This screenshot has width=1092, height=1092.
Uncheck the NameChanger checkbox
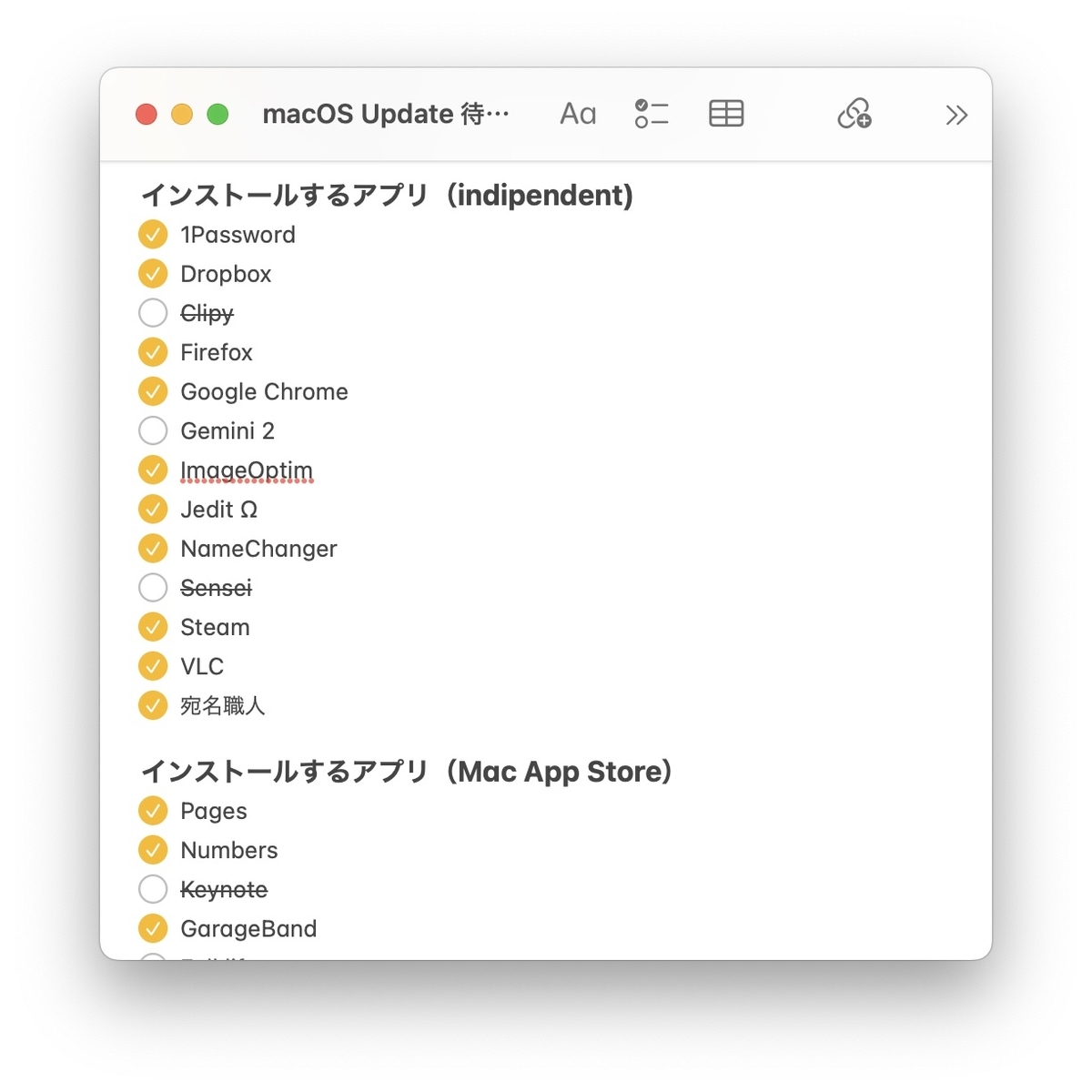pos(153,549)
